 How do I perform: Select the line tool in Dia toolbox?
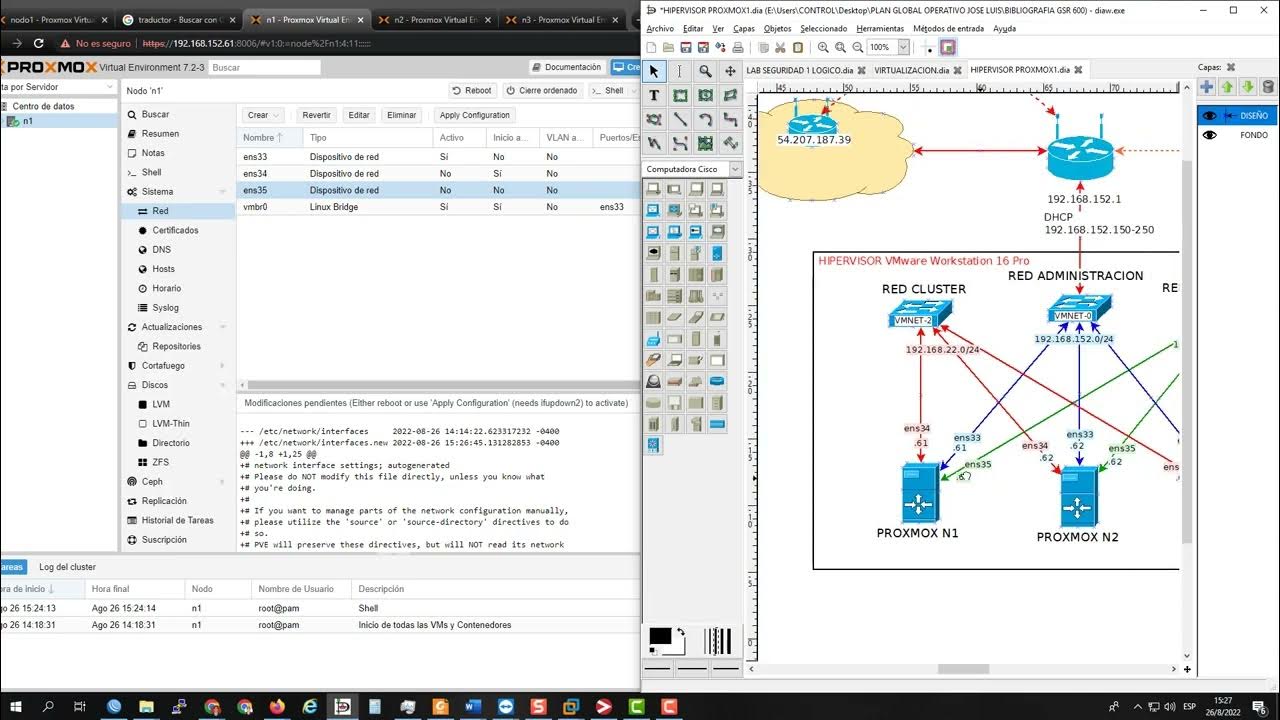tap(680, 119)
